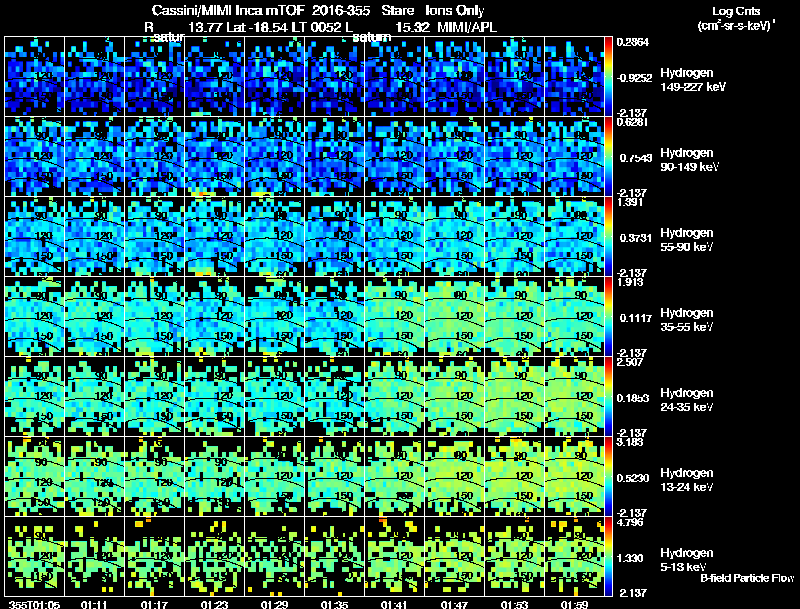800x609 pixels.
Task: Select the 35-55 keV panel at 01:17
Action: pyautogui.click(x=155, y=317)
